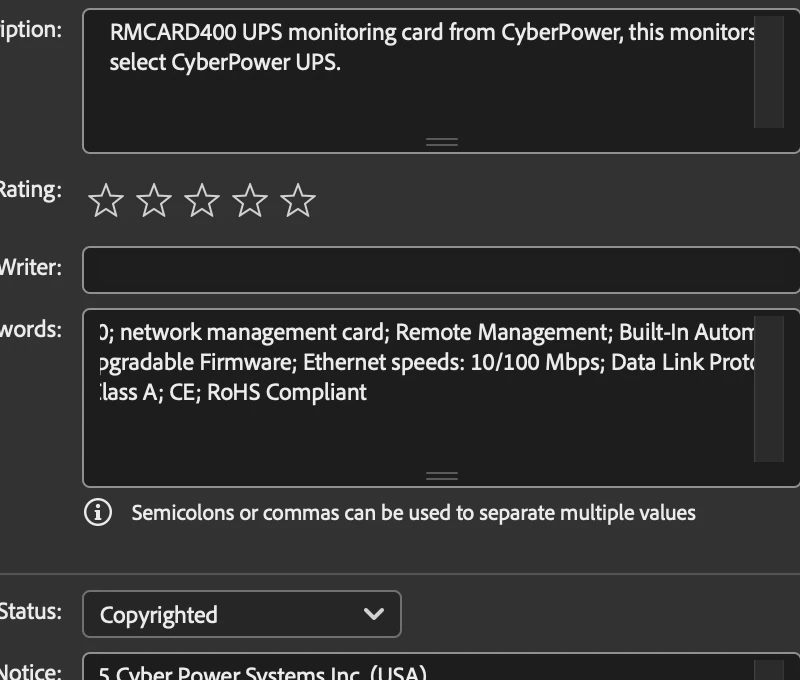This screenshot has width=800, height=680.
Task: Click the 'RoHS Compliant' keyword text
Action: [x=287, y=392]
